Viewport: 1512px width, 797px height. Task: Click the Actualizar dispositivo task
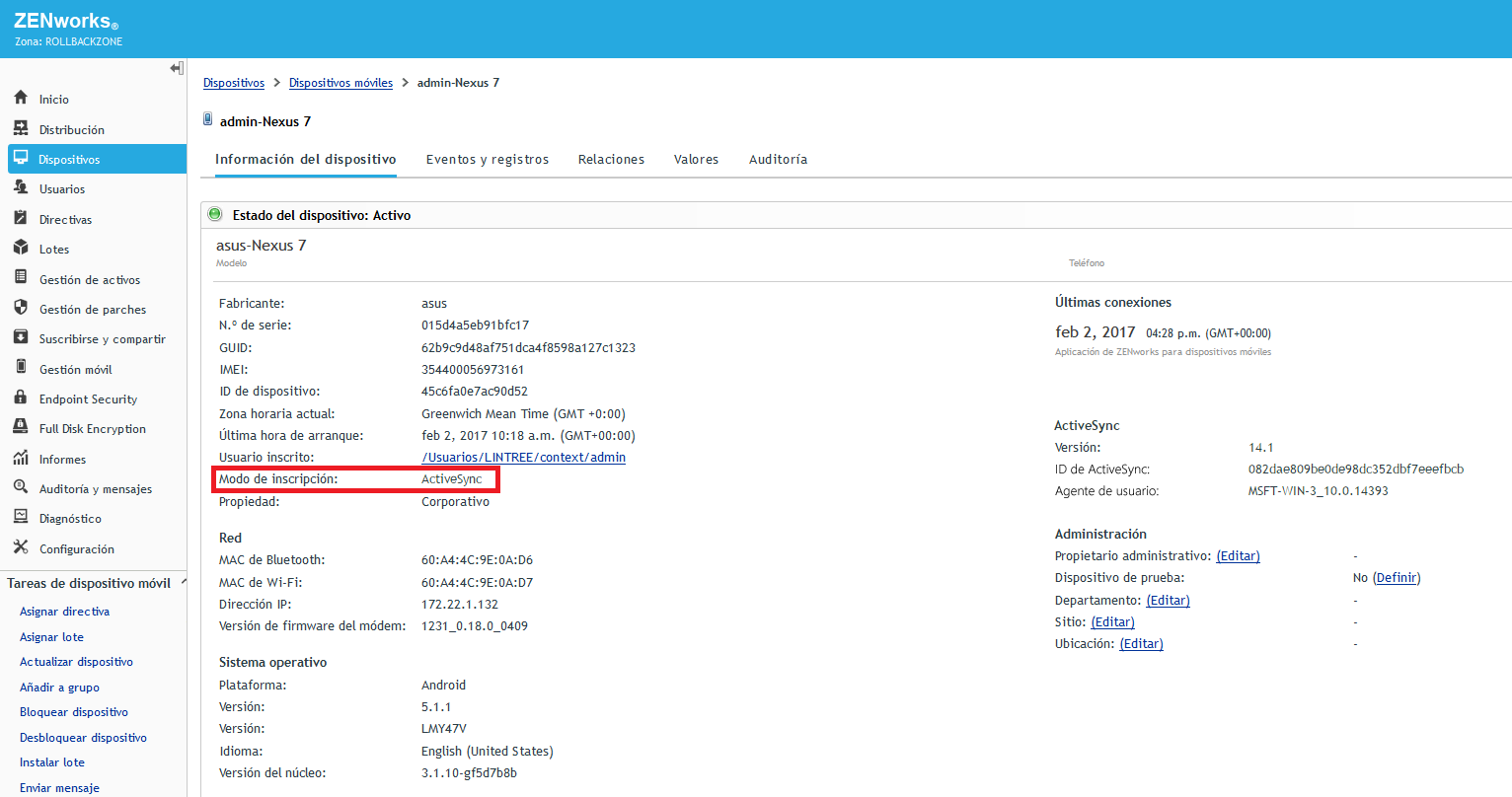76,662
